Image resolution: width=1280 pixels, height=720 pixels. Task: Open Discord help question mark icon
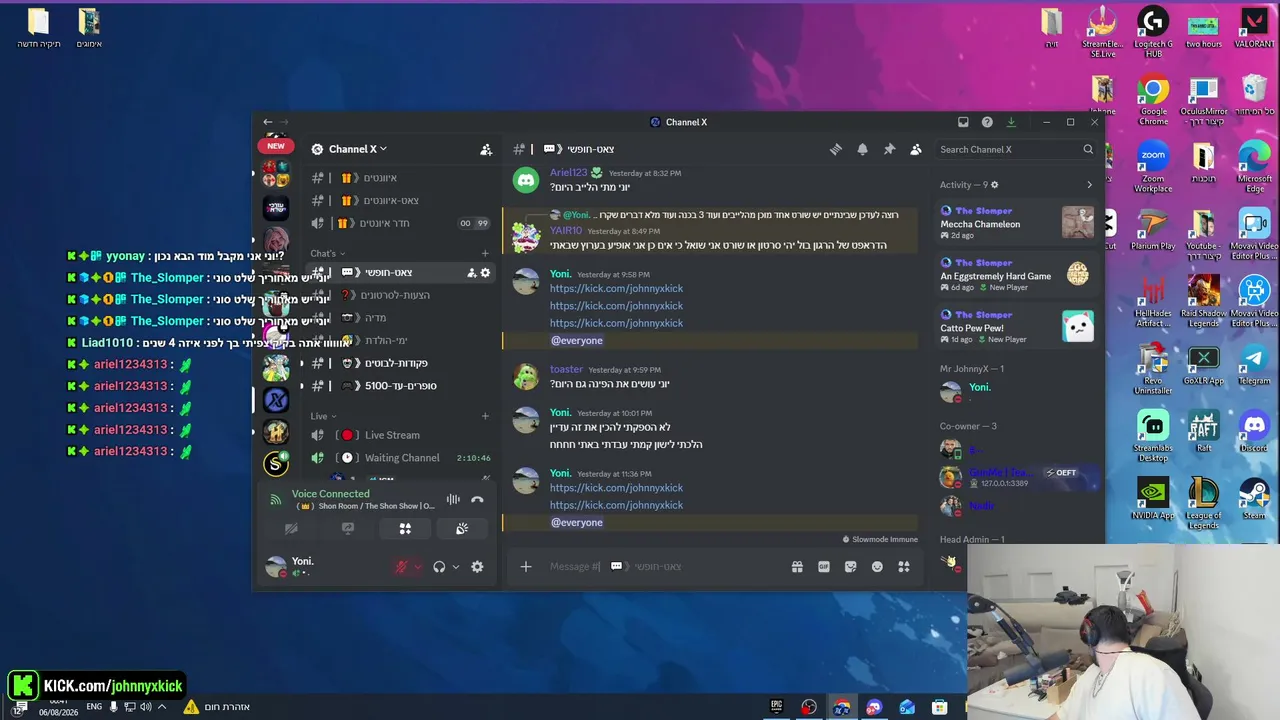[987, 122]
